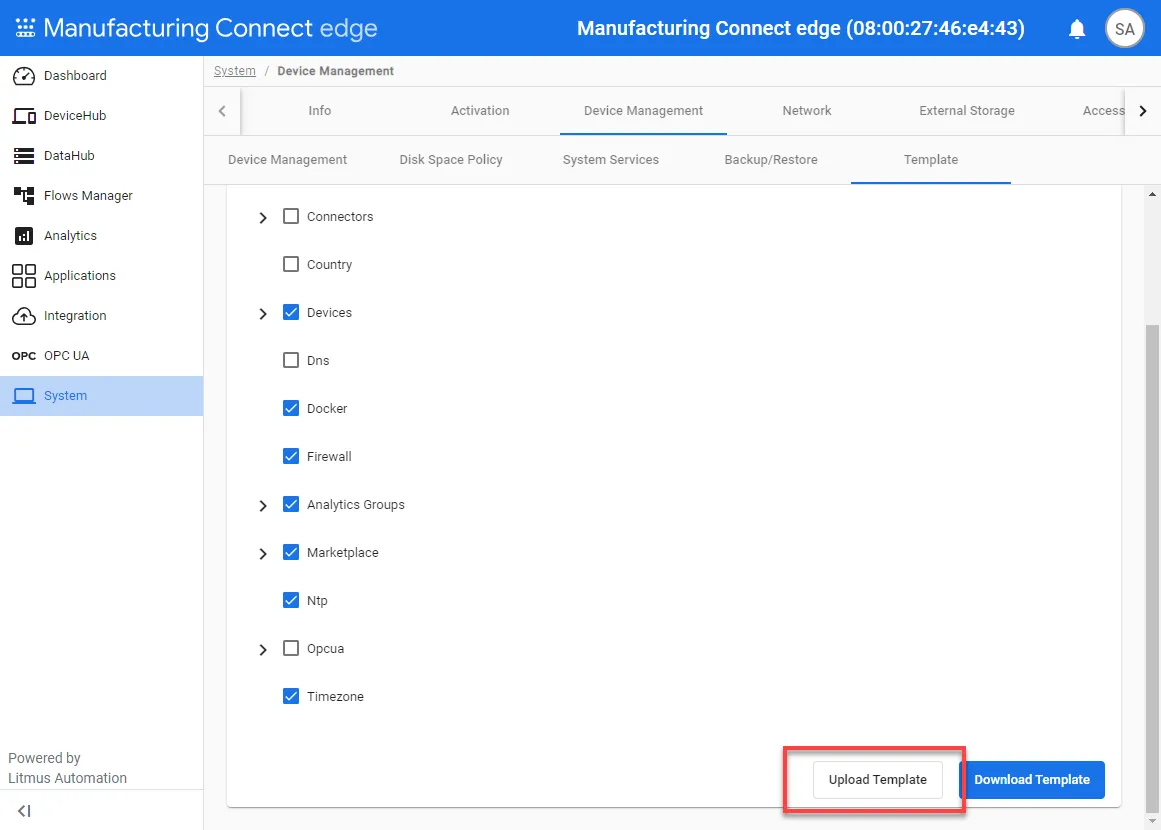Open the app launcher grid icon
The image size is (1161, 830).
pyautogui.click(x=25, y=28)
